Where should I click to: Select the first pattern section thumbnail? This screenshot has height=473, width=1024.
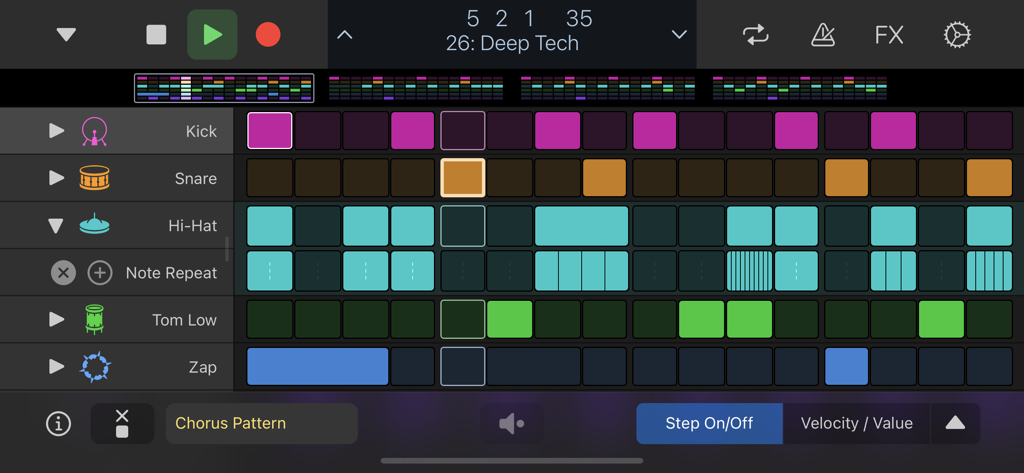click(224, 88)
